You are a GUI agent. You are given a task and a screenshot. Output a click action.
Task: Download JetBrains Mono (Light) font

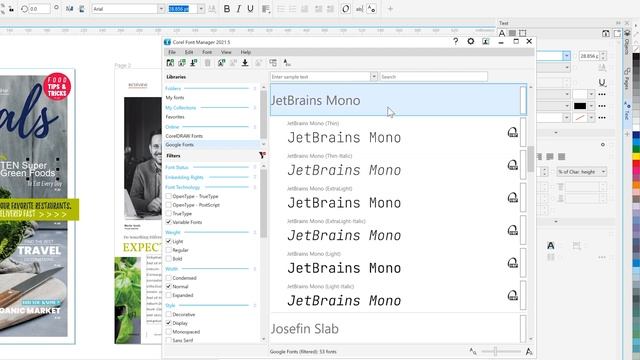(513, 263)
